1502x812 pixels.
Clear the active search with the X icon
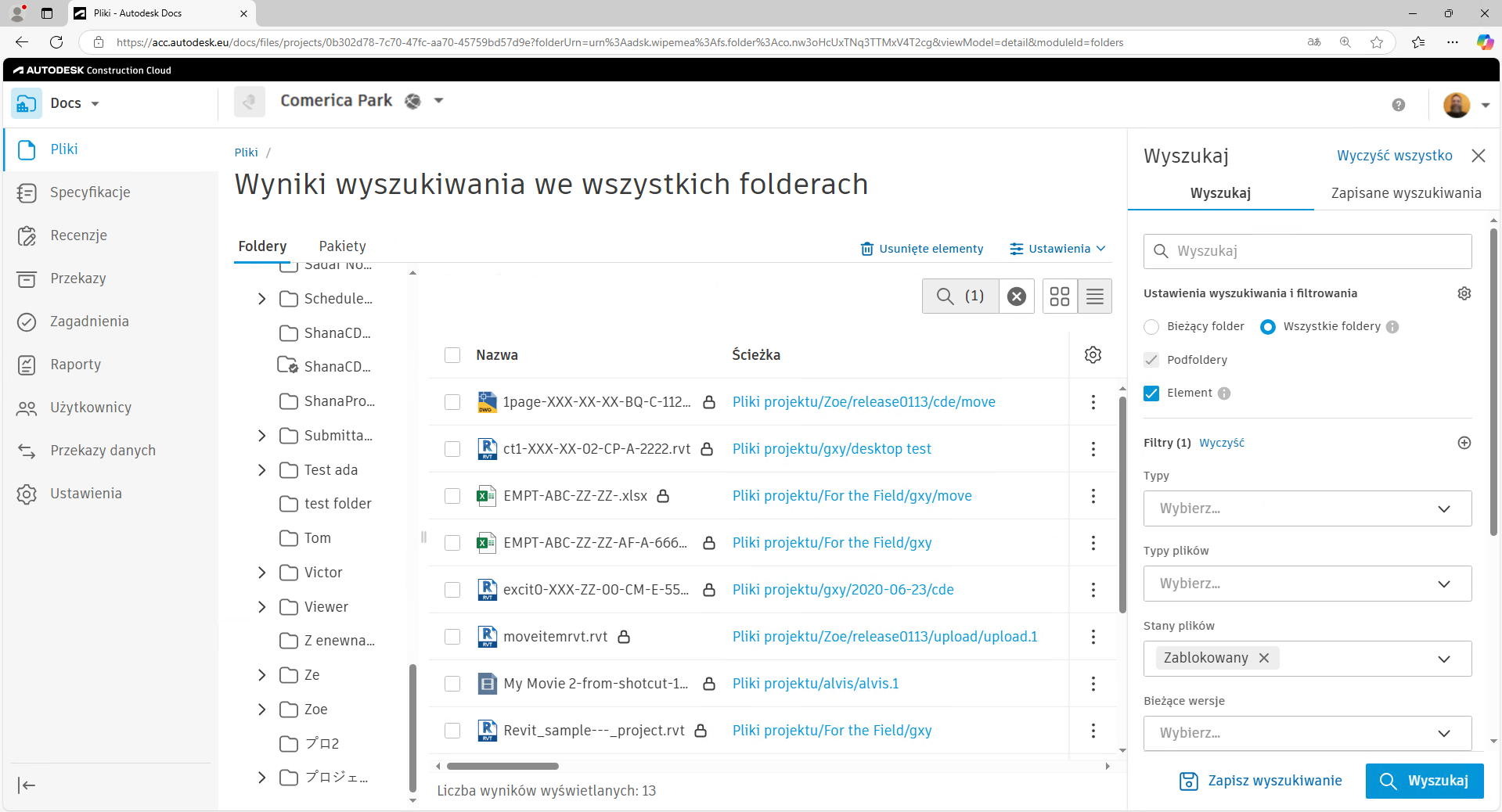[1015, 296]
